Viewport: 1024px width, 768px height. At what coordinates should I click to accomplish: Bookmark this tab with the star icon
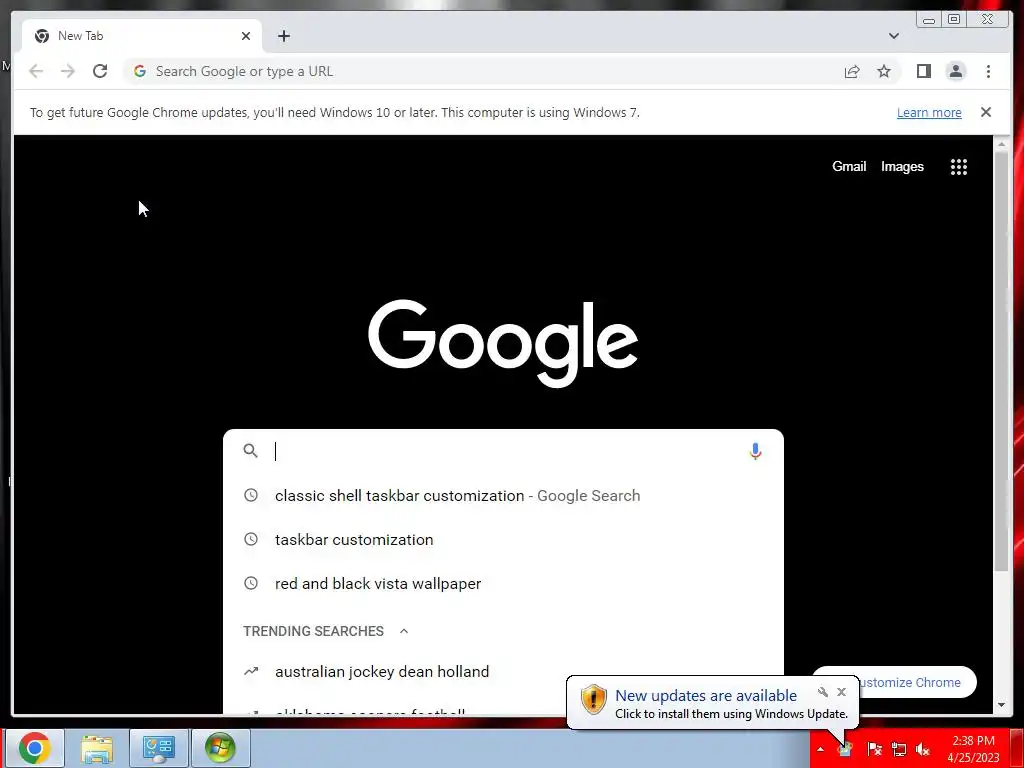[884, 71]
